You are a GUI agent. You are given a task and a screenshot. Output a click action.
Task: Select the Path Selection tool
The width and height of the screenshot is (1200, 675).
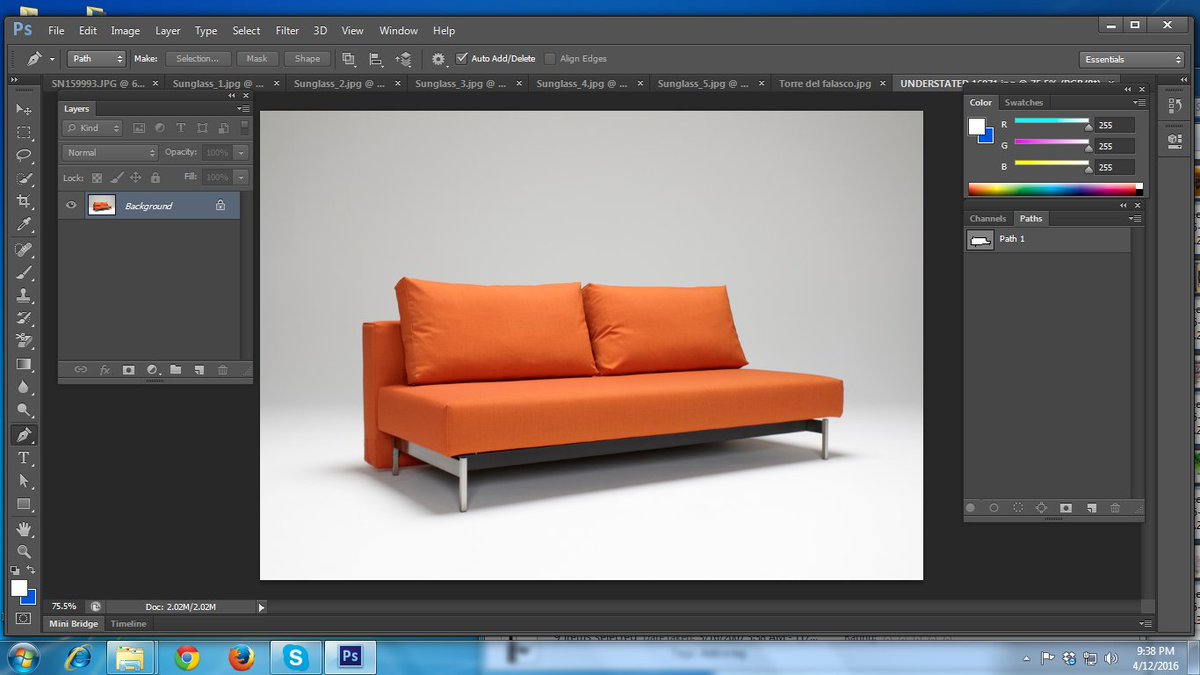pos(24,481)
